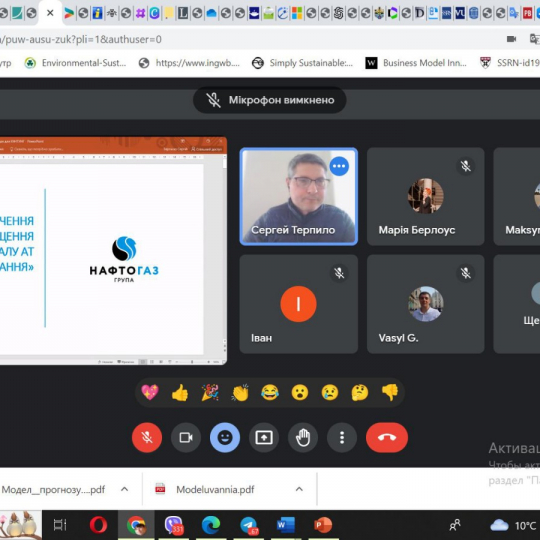Close the current browser tab
This screenshot has height=540, width=540.
50,13
